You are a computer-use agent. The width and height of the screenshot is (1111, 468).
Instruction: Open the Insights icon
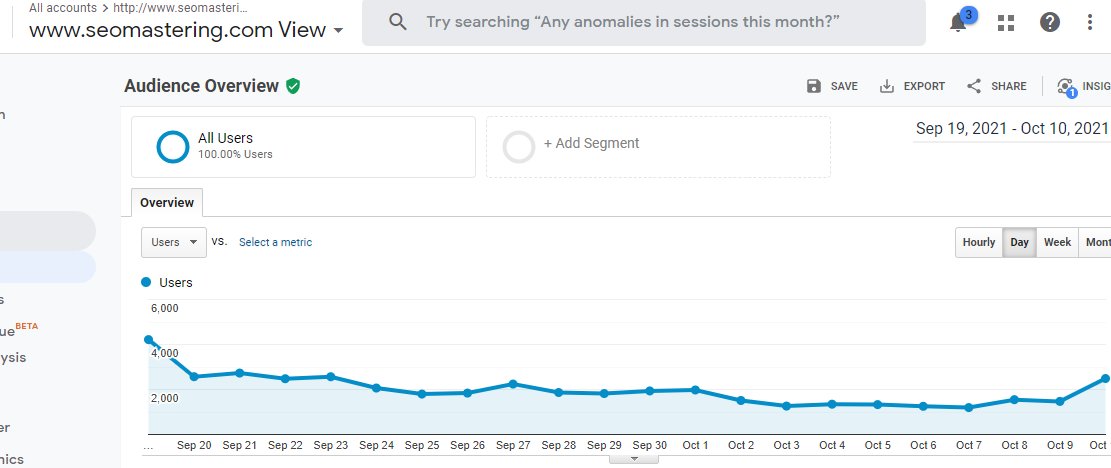click(1067, 87)
